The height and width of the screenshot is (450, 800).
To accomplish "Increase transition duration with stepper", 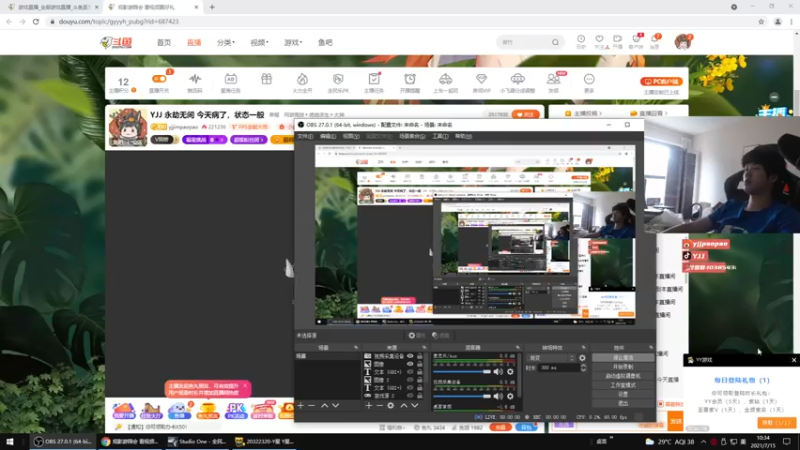I will (583, 366).
